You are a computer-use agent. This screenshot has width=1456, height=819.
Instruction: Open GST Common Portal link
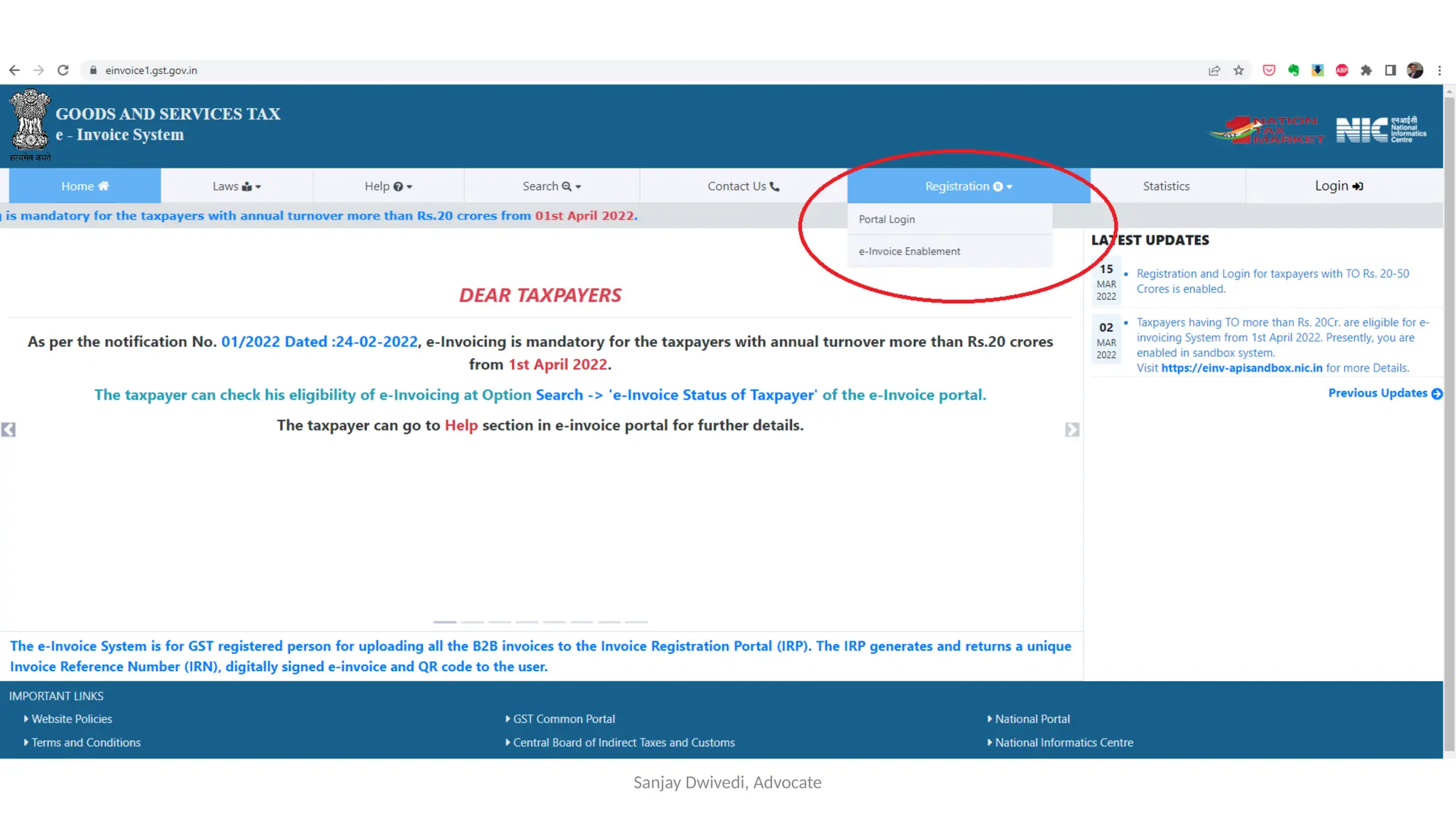point(564,719)
